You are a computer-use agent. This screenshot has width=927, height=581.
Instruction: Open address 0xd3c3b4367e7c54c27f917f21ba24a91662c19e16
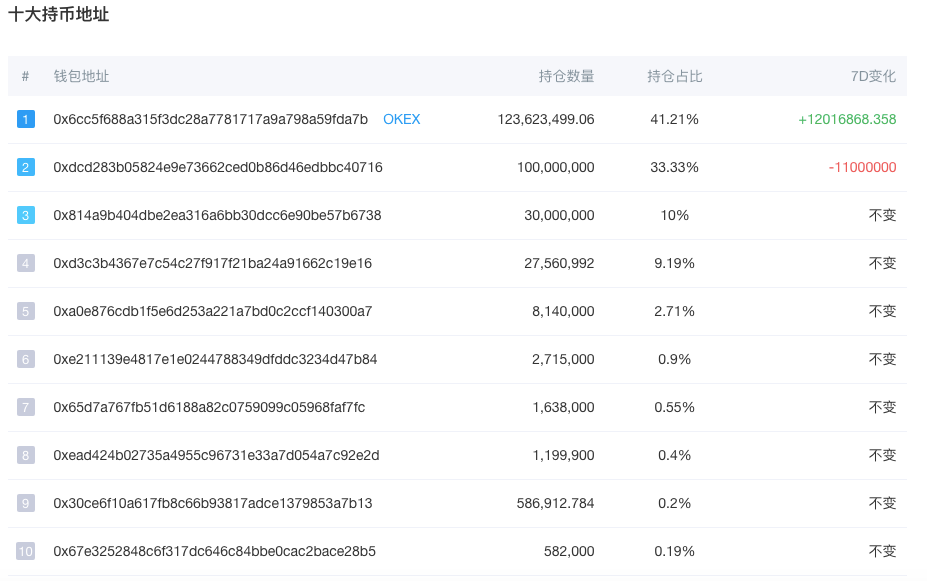(x=212, y=263)
